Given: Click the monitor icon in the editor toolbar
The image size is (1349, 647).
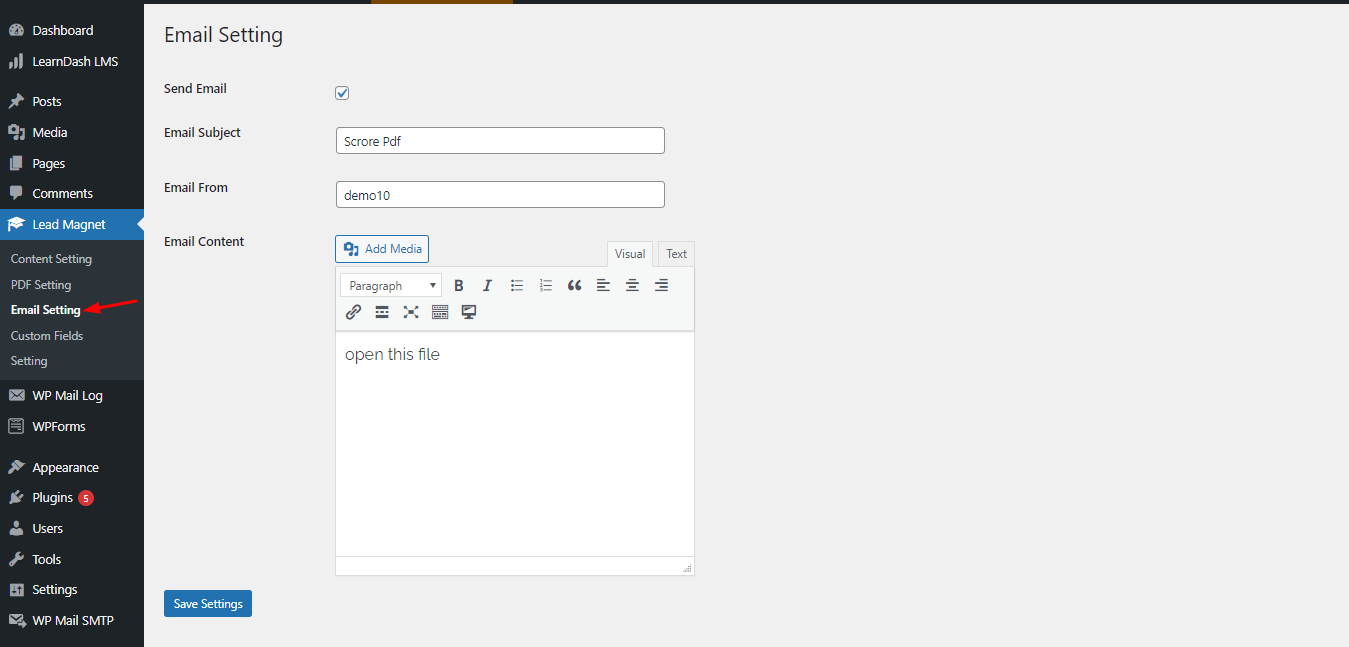Looking at the screenshot, I should click(x=469, y=312).
